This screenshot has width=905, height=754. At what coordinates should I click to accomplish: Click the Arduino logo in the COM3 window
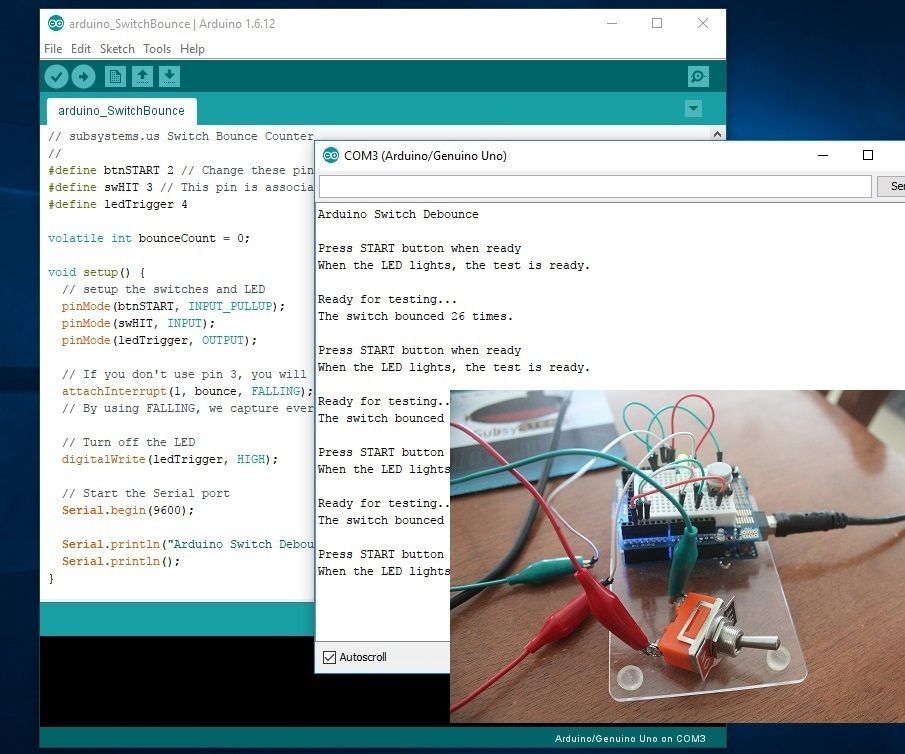click(x=331, y=155)
